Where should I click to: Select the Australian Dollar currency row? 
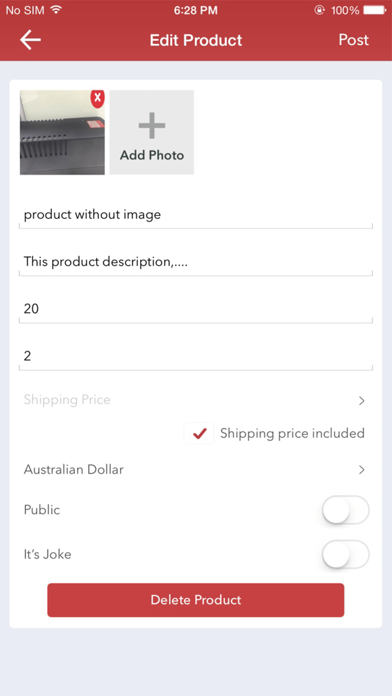(196, 470)
